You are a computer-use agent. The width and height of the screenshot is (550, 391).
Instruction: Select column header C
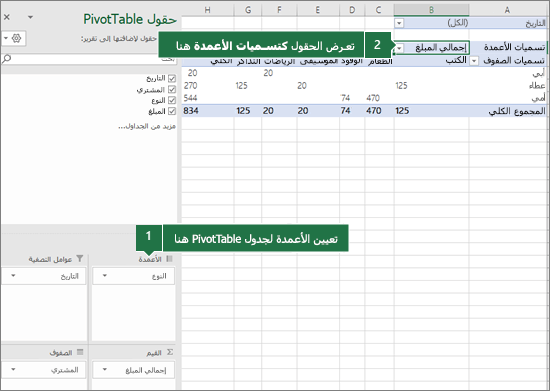tap(379, 10)
